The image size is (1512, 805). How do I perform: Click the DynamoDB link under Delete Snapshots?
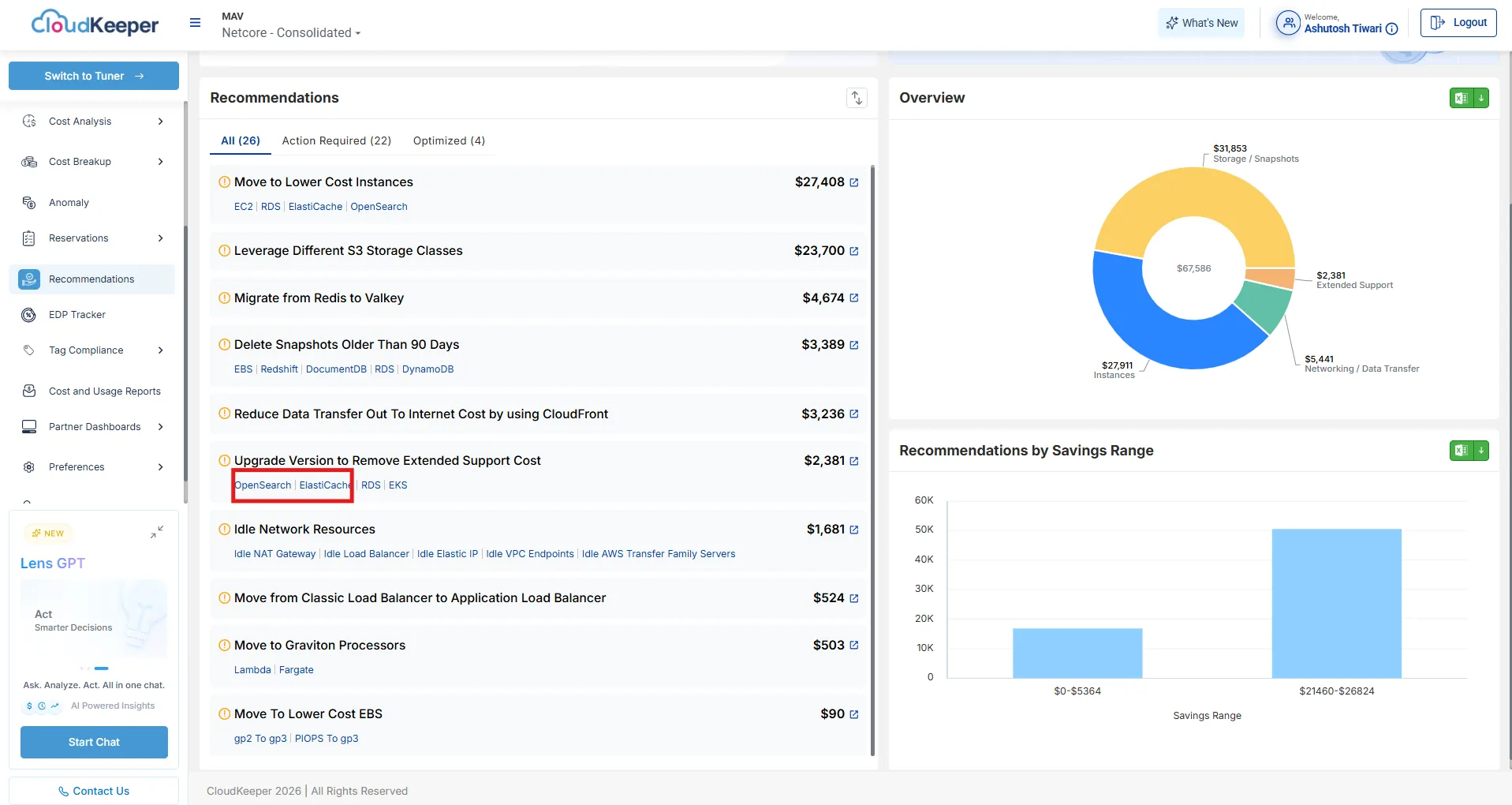coord(427,369)
